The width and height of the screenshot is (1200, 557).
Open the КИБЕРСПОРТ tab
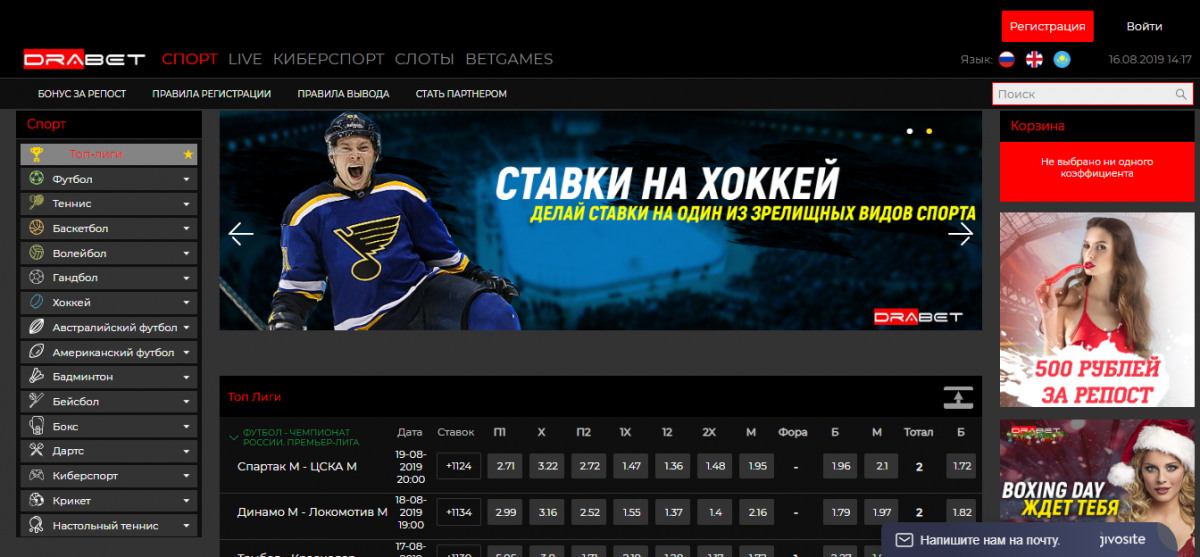[x=328, y=59]
